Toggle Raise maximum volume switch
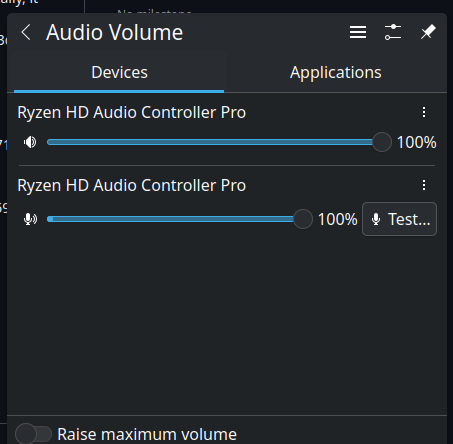453x444 pixels. click(33, 434)
